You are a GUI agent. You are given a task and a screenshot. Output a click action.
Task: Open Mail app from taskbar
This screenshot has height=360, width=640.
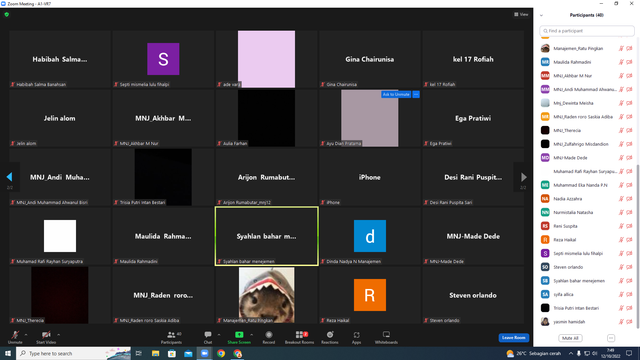click(188, 353)
